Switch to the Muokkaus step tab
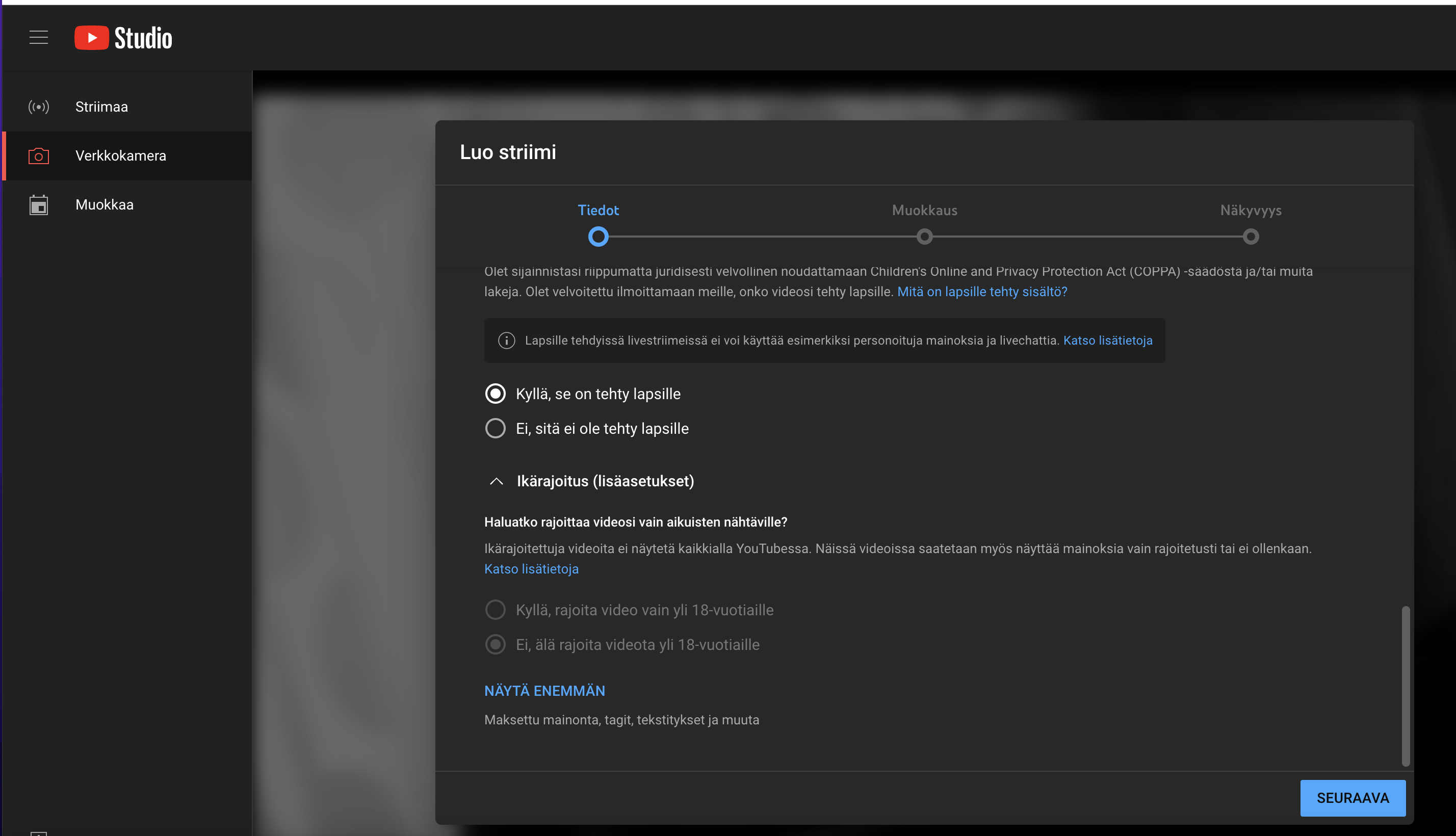This screenshot has height=836, width=1456. pyautogui.click(x=924, y=210)
